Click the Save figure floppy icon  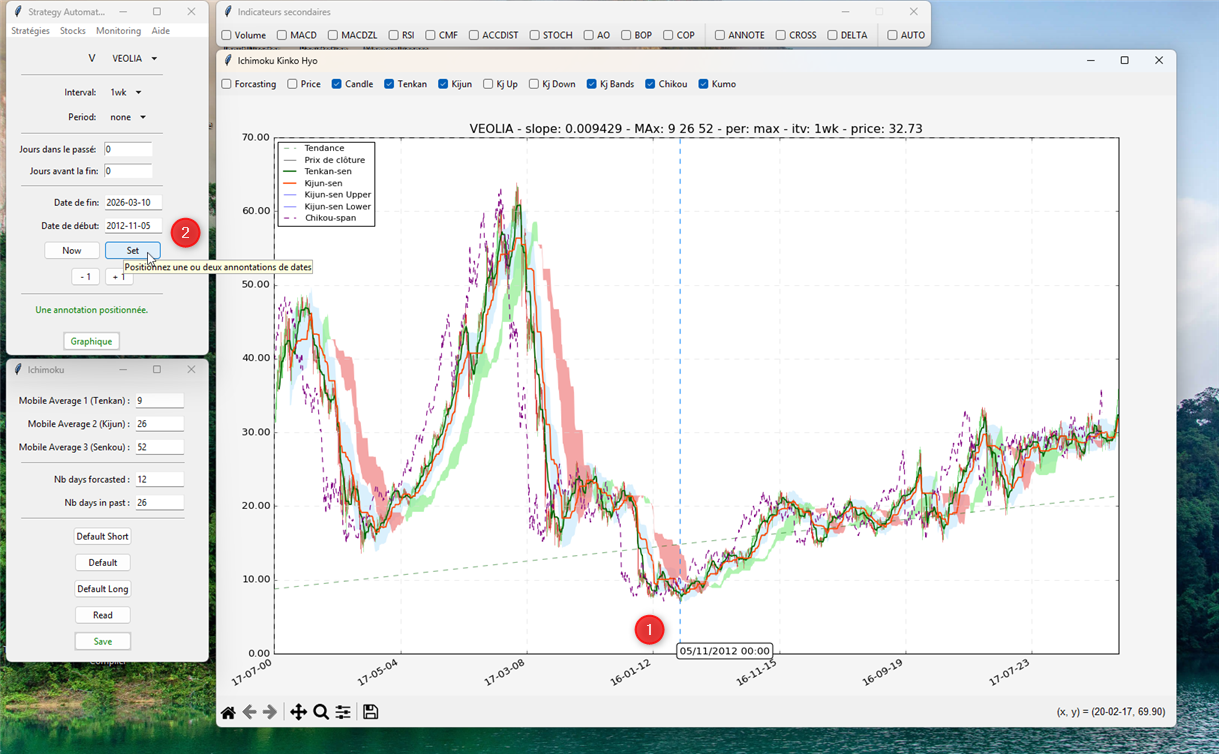(x=371, y=712)
